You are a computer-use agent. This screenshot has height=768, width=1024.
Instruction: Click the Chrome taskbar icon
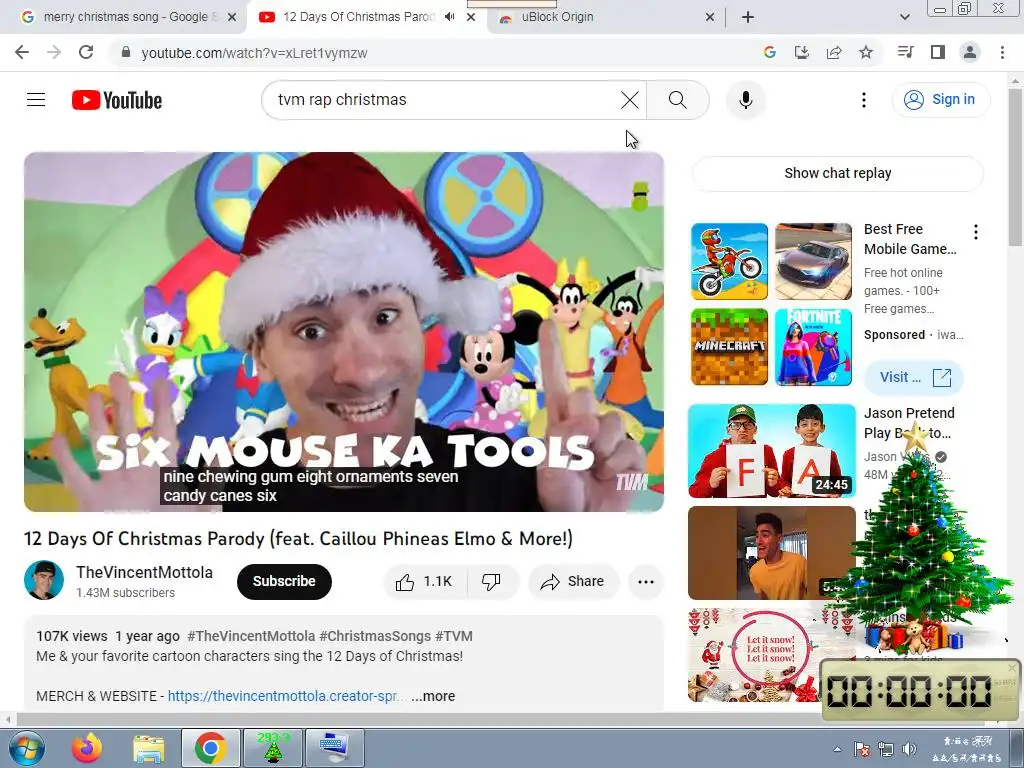tap(210, 748)
